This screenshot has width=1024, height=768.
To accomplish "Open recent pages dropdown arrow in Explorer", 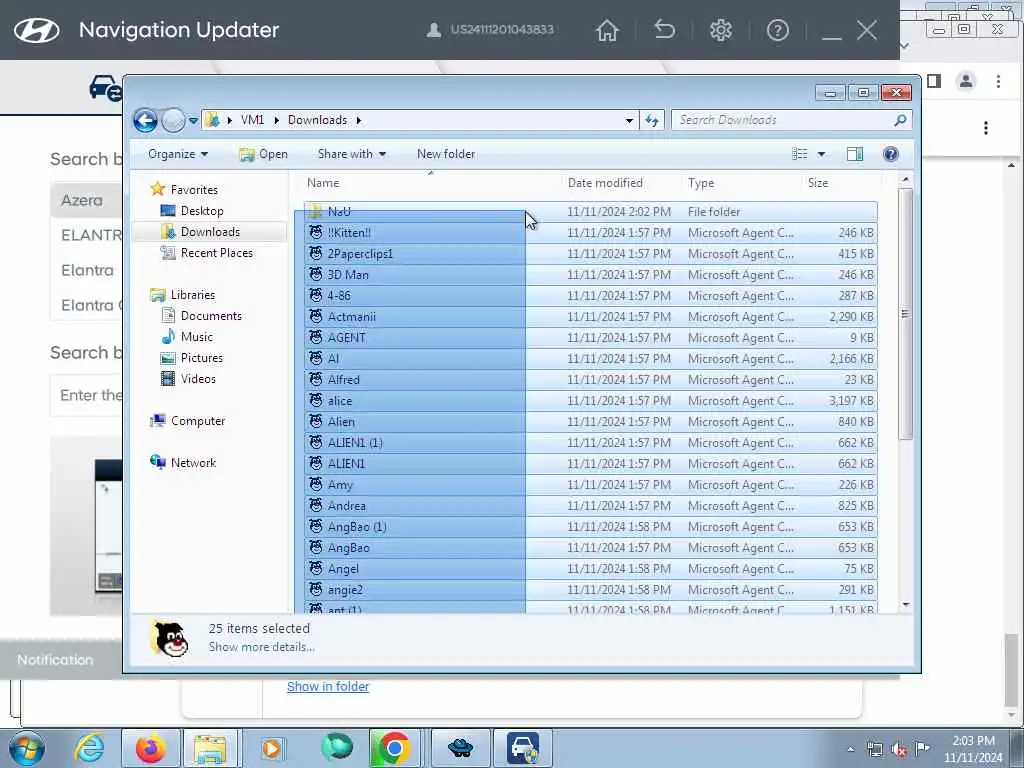I will coord(193,121).
